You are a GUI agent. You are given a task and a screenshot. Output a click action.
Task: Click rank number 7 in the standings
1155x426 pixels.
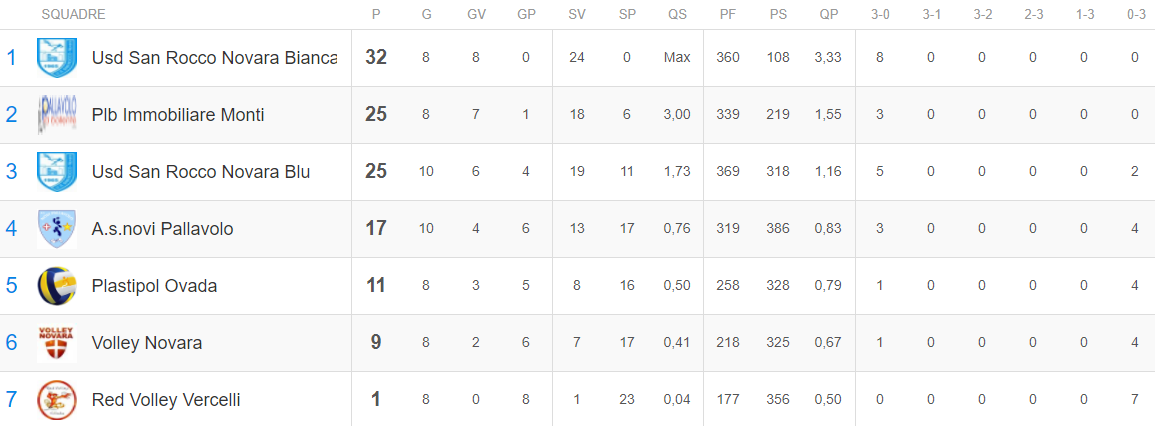click(x=11, y=400)
